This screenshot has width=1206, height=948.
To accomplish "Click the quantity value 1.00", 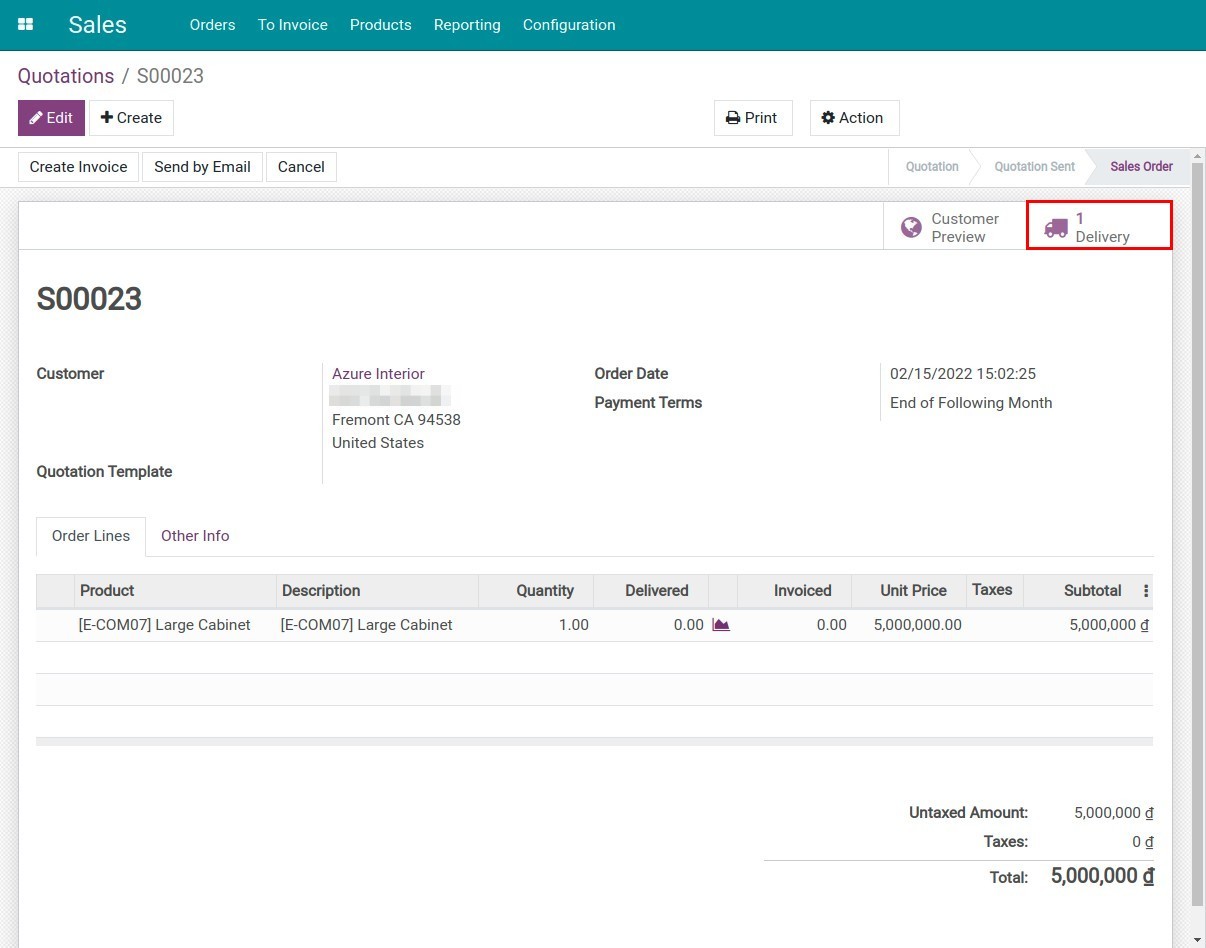I will (574, 625).
